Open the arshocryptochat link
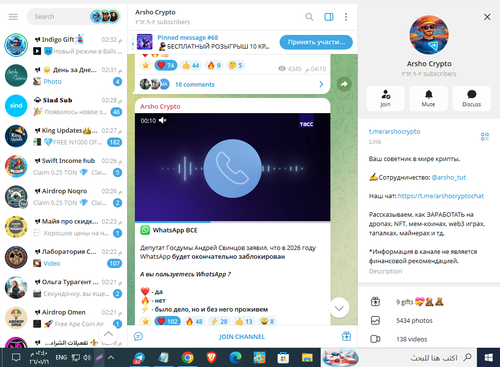 pyautogui.click(x=441, y=196)
